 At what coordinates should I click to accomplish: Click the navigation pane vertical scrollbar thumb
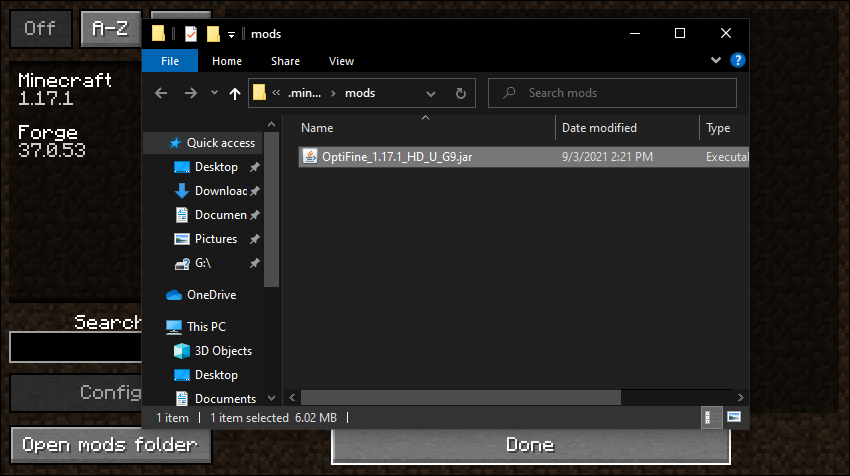coord(272,209)
